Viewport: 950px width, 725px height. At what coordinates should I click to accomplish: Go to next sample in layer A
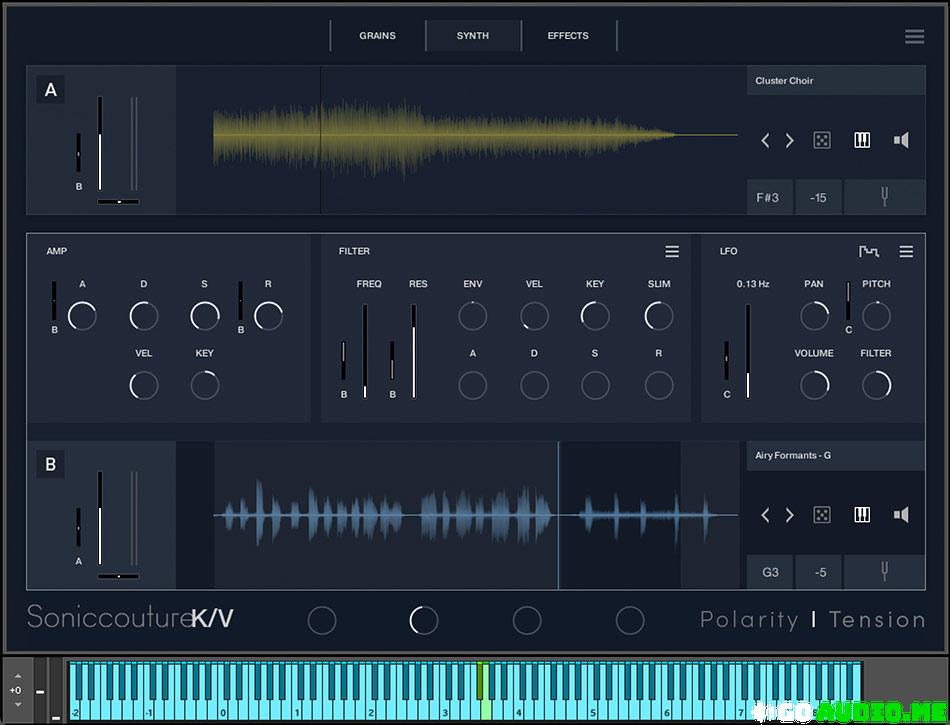tap(789, 141)
